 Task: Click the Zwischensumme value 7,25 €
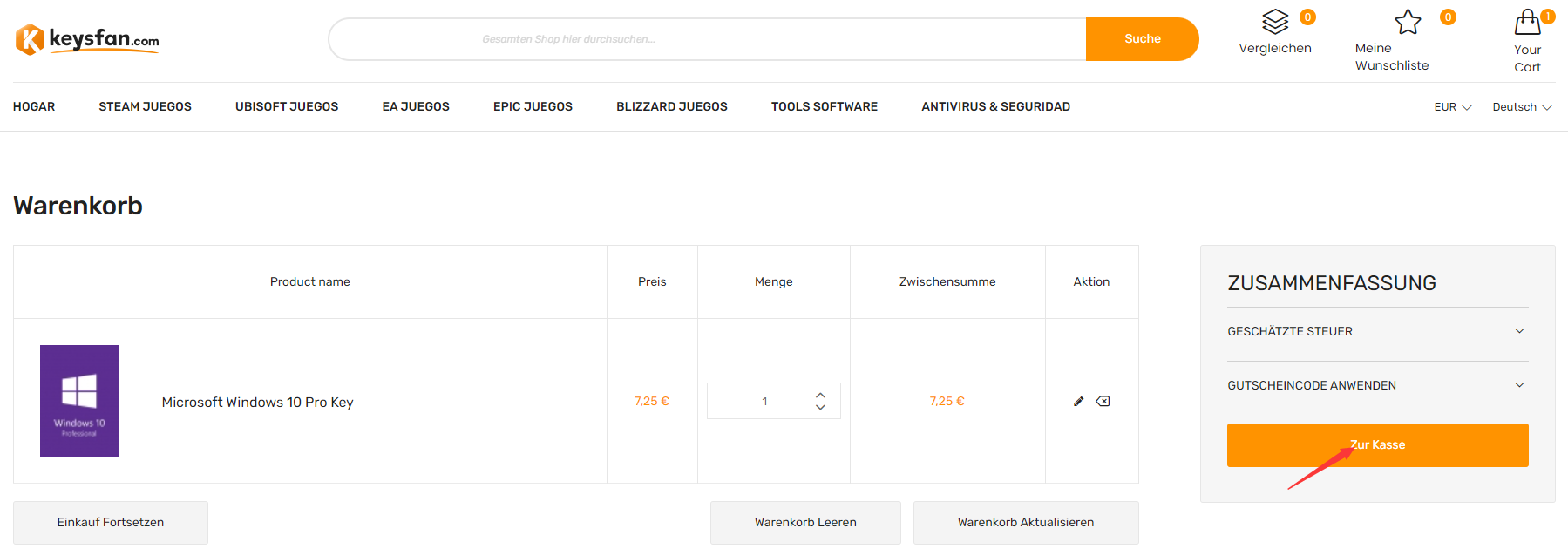click(x=947, y=401)
